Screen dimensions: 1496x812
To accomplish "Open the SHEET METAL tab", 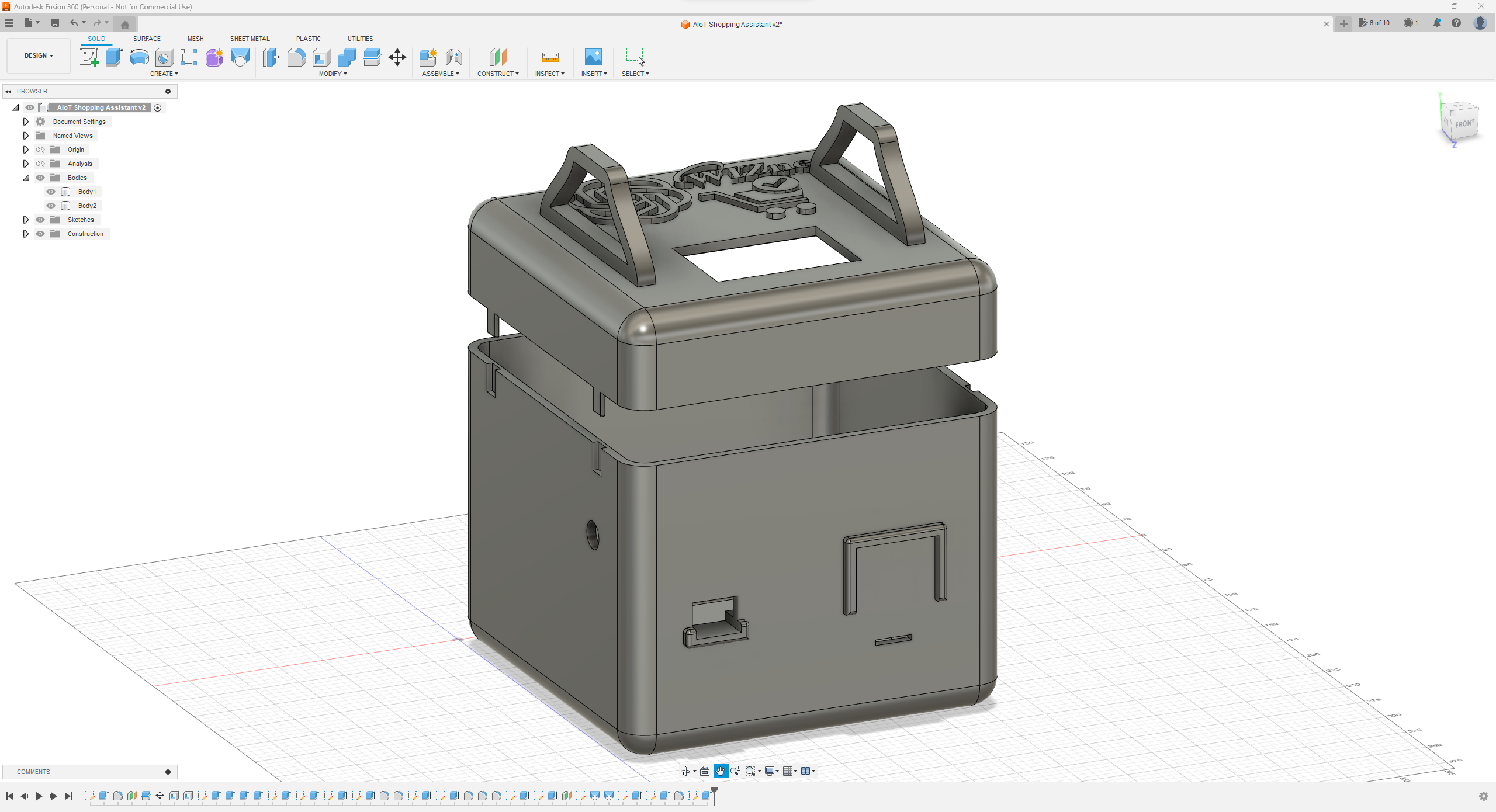I will (250, 39).
